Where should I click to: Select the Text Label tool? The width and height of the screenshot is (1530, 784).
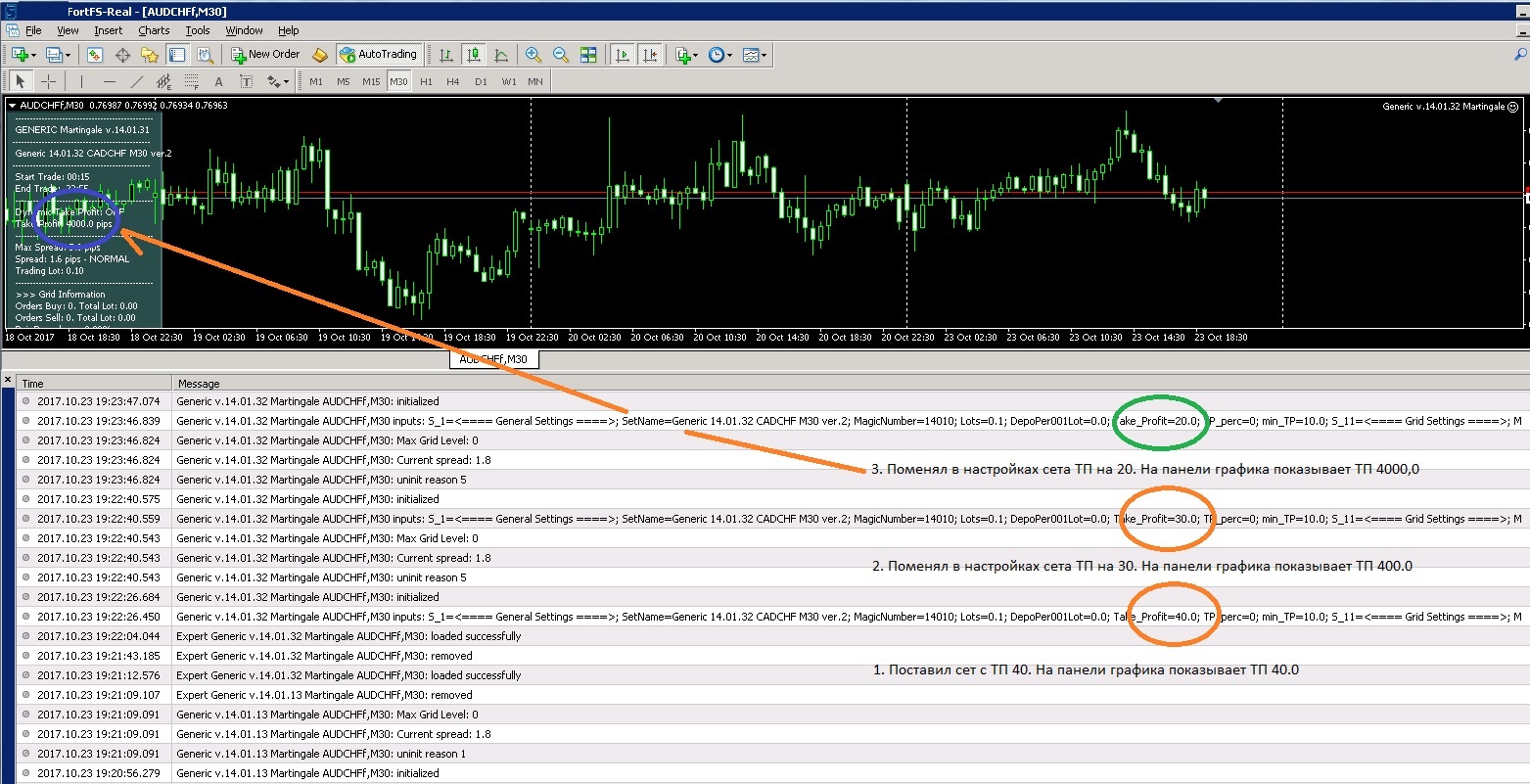click(x=247, y=81)
